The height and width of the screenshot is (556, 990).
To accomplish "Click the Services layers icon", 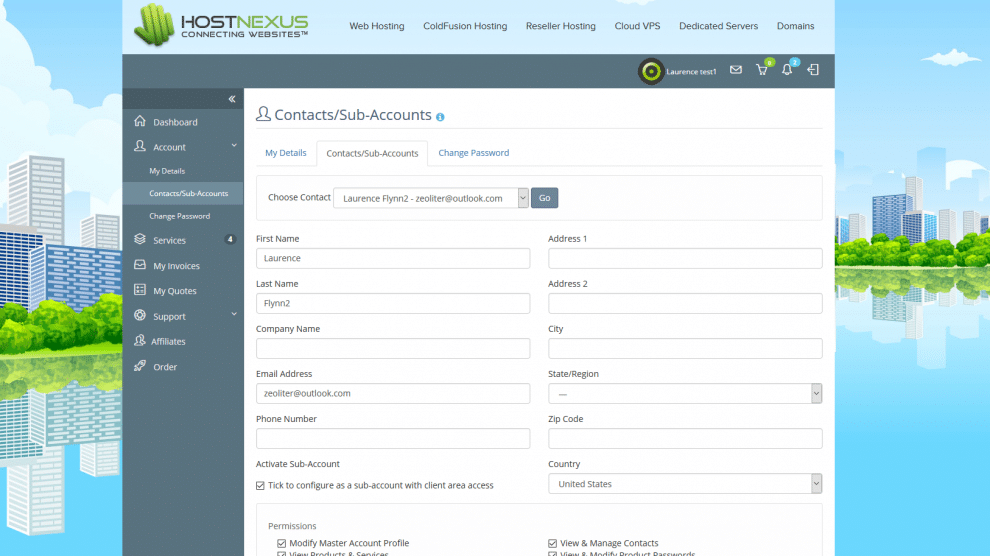I will click(x=140, y=240).
